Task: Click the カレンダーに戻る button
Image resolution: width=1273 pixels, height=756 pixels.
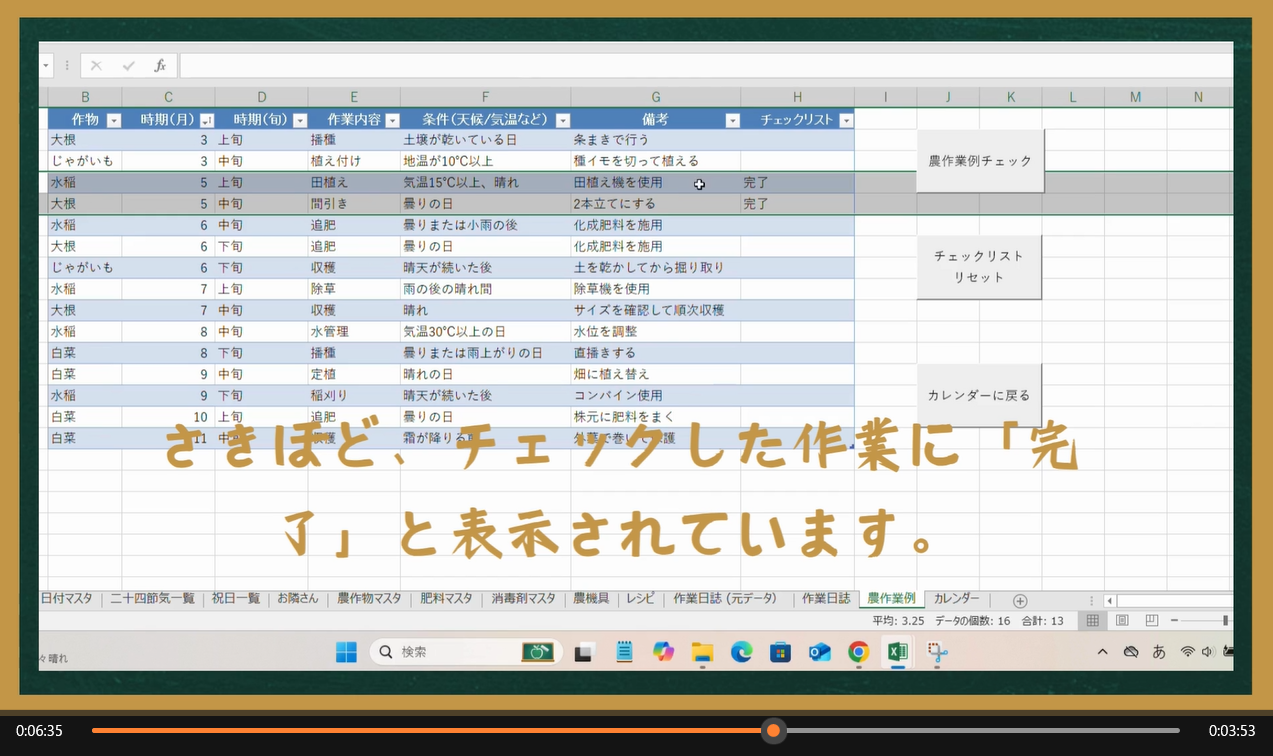Action: click(979, 395)
